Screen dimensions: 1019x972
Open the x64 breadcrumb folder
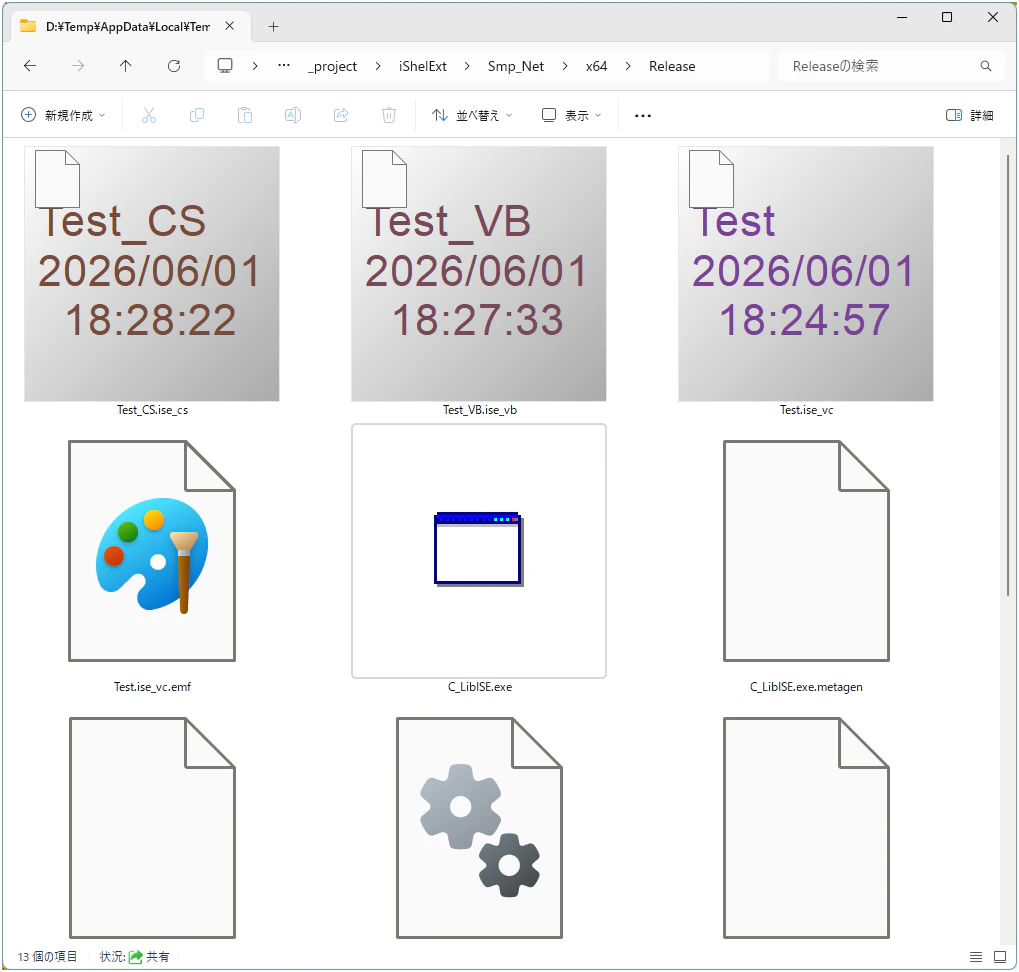[596, 66]
